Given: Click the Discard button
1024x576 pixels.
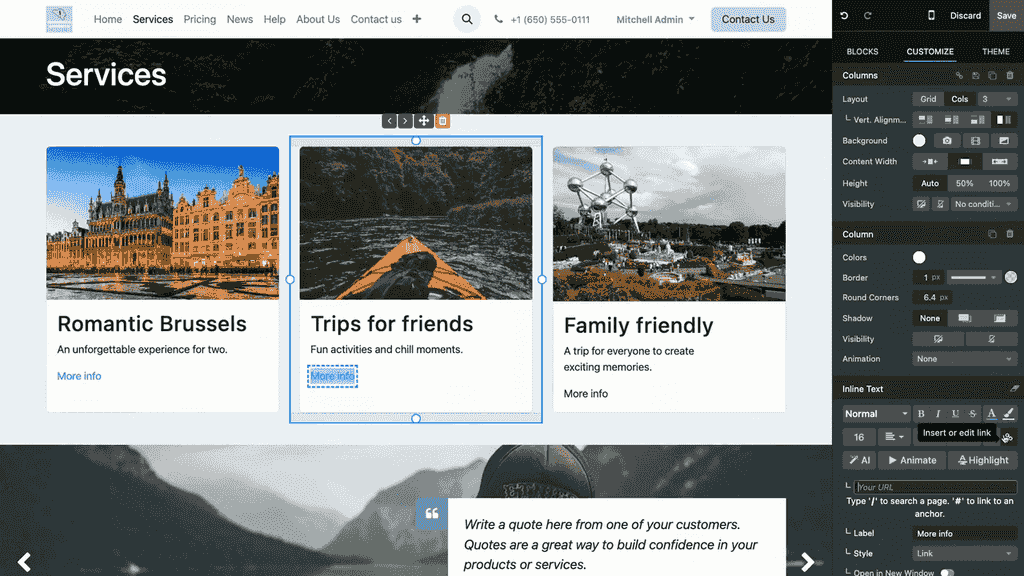Looking at the screenshot, I should pos(965,16).
